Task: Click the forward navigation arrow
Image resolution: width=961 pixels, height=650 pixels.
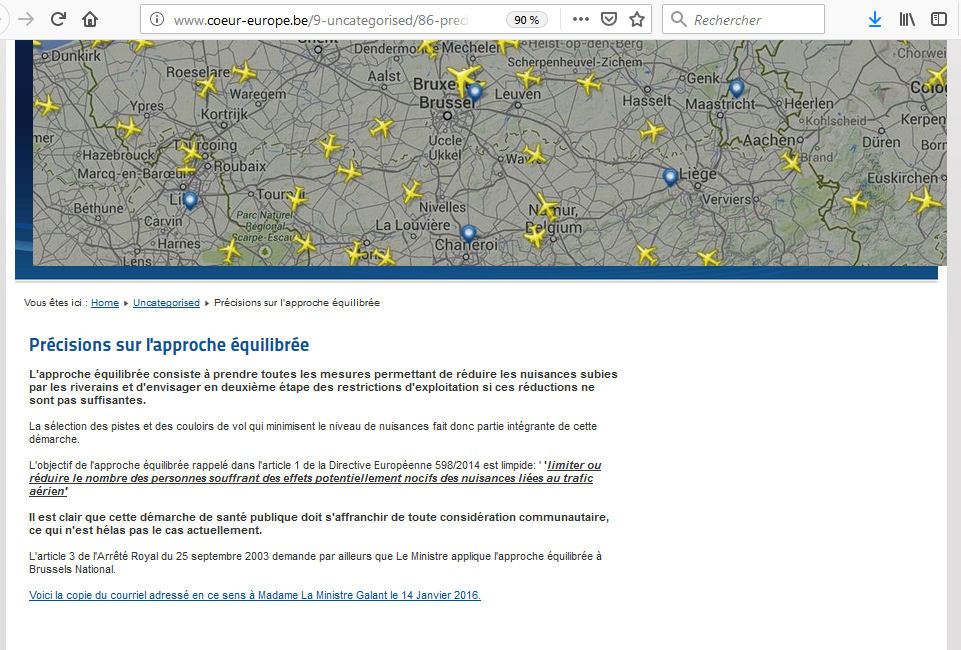Action: coord(26,19)
